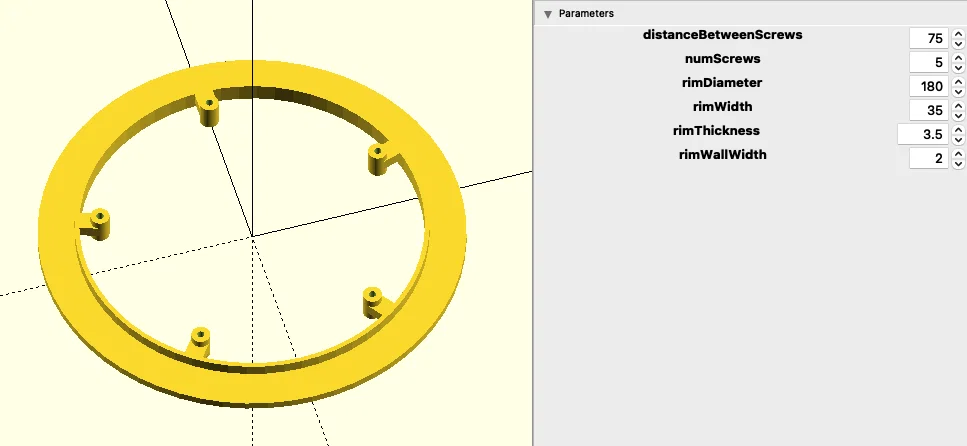Click the rimWallWidth parameter label
Image resolution: width=967 pixels, height=446 pixels.
(722, 155)
